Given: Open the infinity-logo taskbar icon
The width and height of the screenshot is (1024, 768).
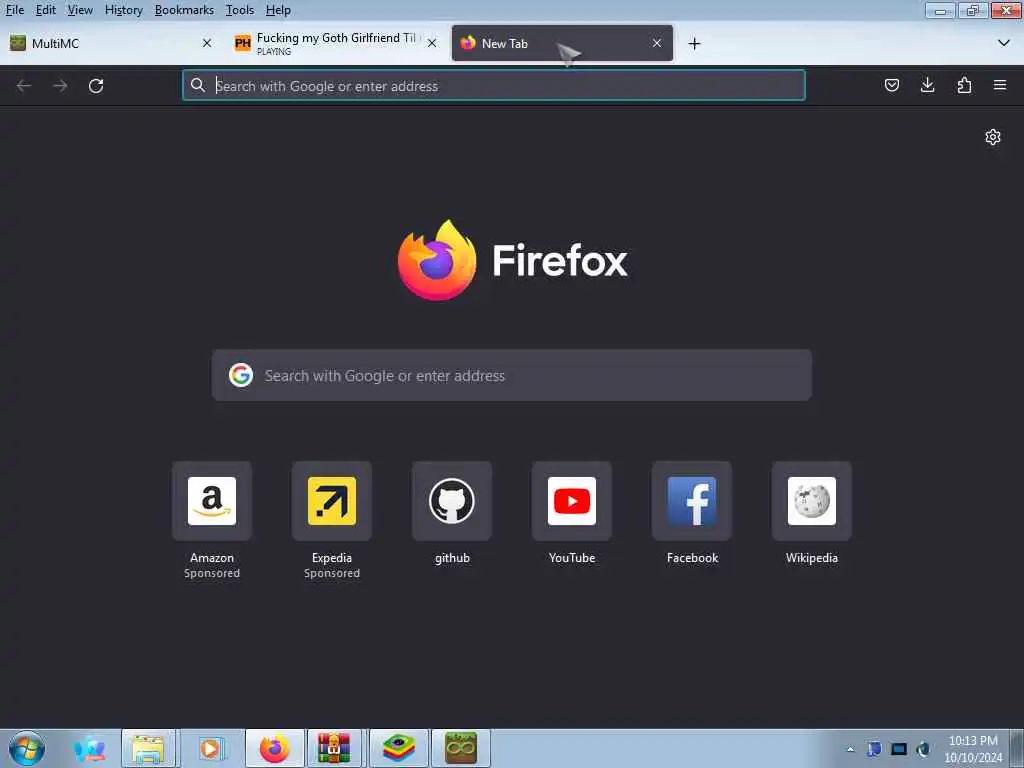Looking at the screenshot, I should pos(461,748).
